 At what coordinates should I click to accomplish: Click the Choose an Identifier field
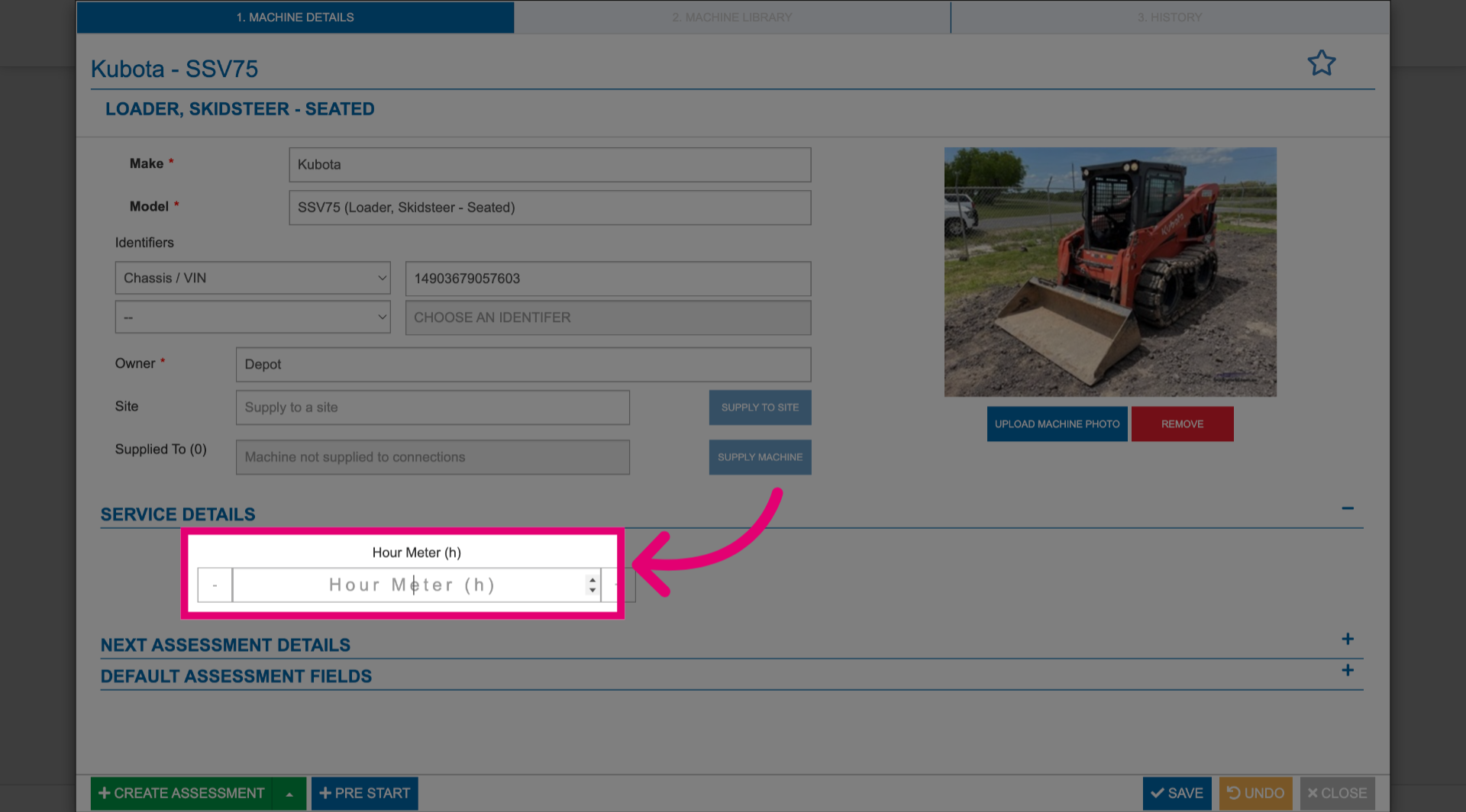click(608, 317)
